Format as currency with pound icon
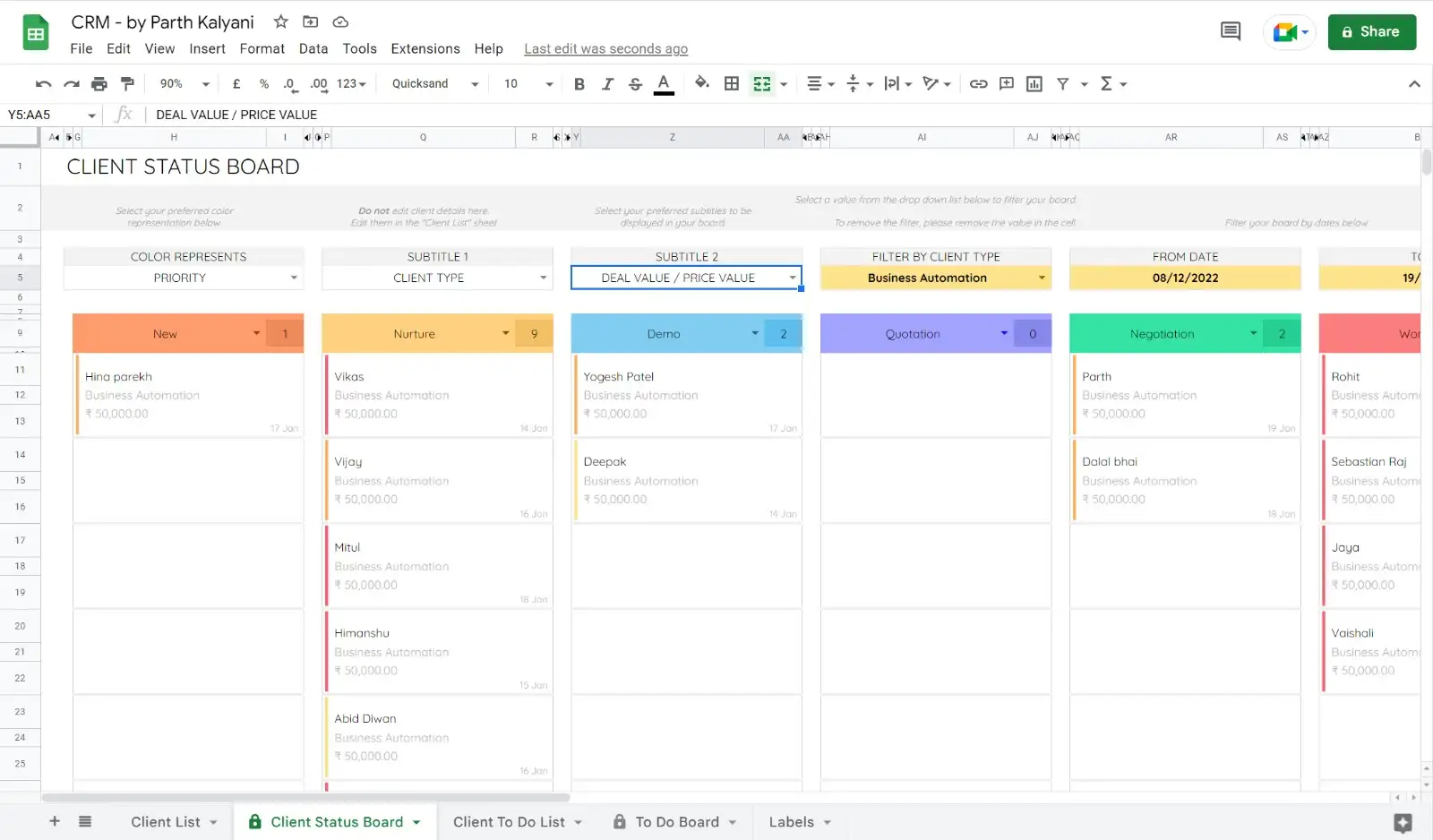The width and height of the screenshot is (1433, 840). 236,84
